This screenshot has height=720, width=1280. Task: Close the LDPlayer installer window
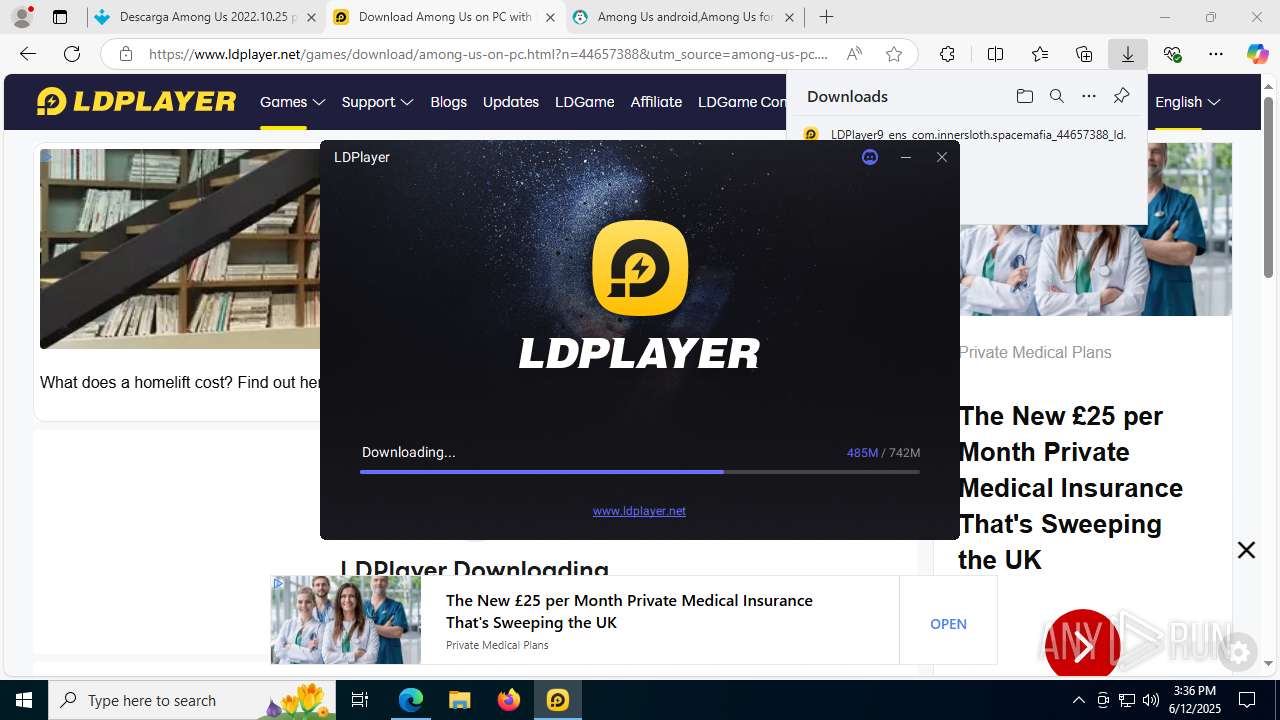[x=942, y=157]
